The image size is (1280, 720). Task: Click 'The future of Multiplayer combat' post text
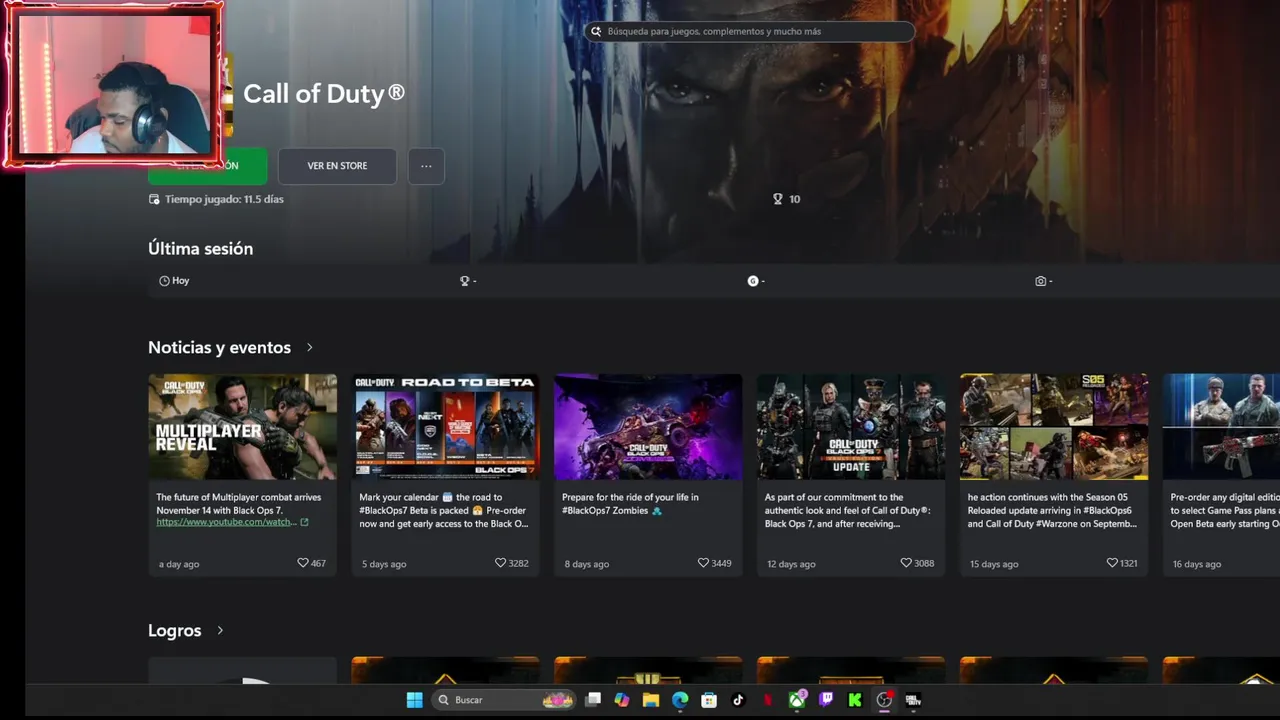click(x=239, y=503)
